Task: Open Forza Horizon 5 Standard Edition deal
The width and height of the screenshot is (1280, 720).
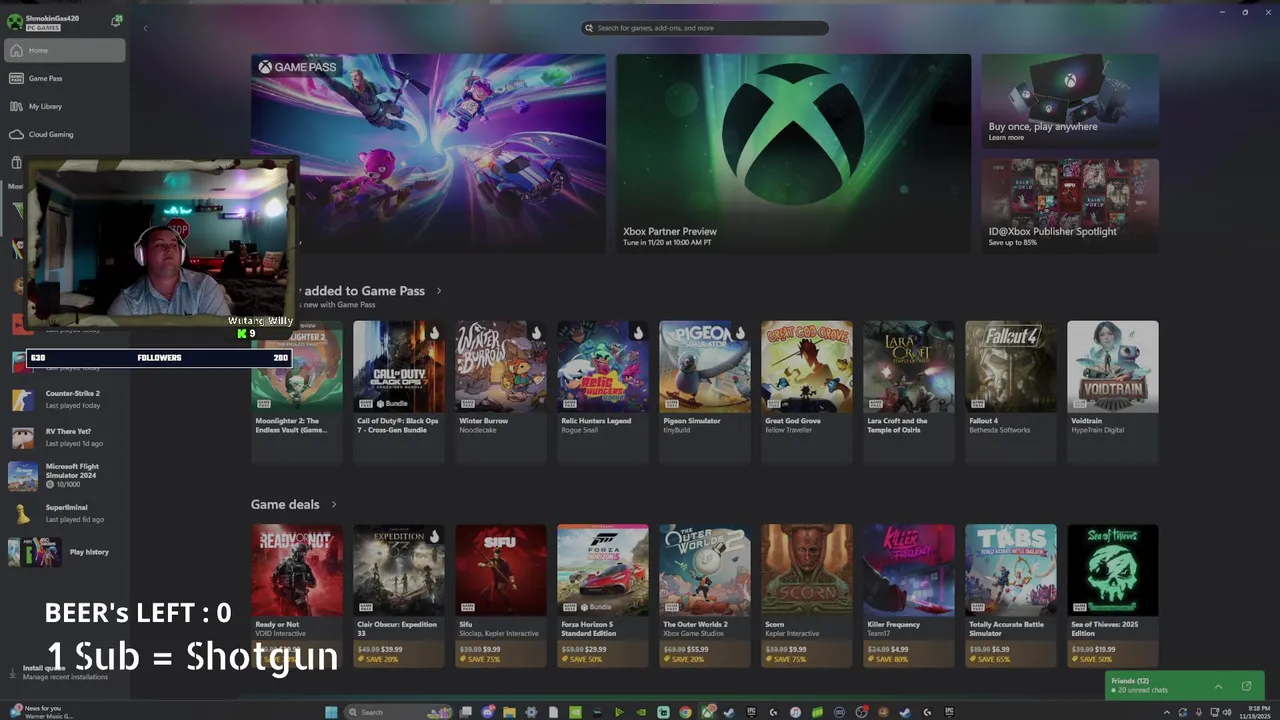Action: pyautogui.click(x=602, y=595)
